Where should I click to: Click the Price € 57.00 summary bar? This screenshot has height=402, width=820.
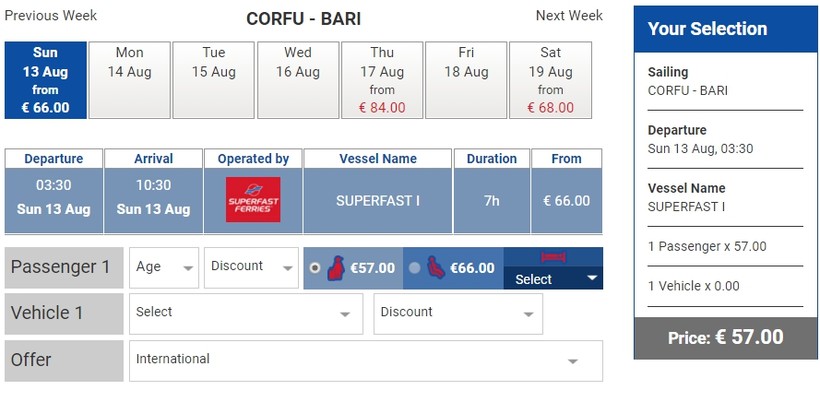(725, 338)
